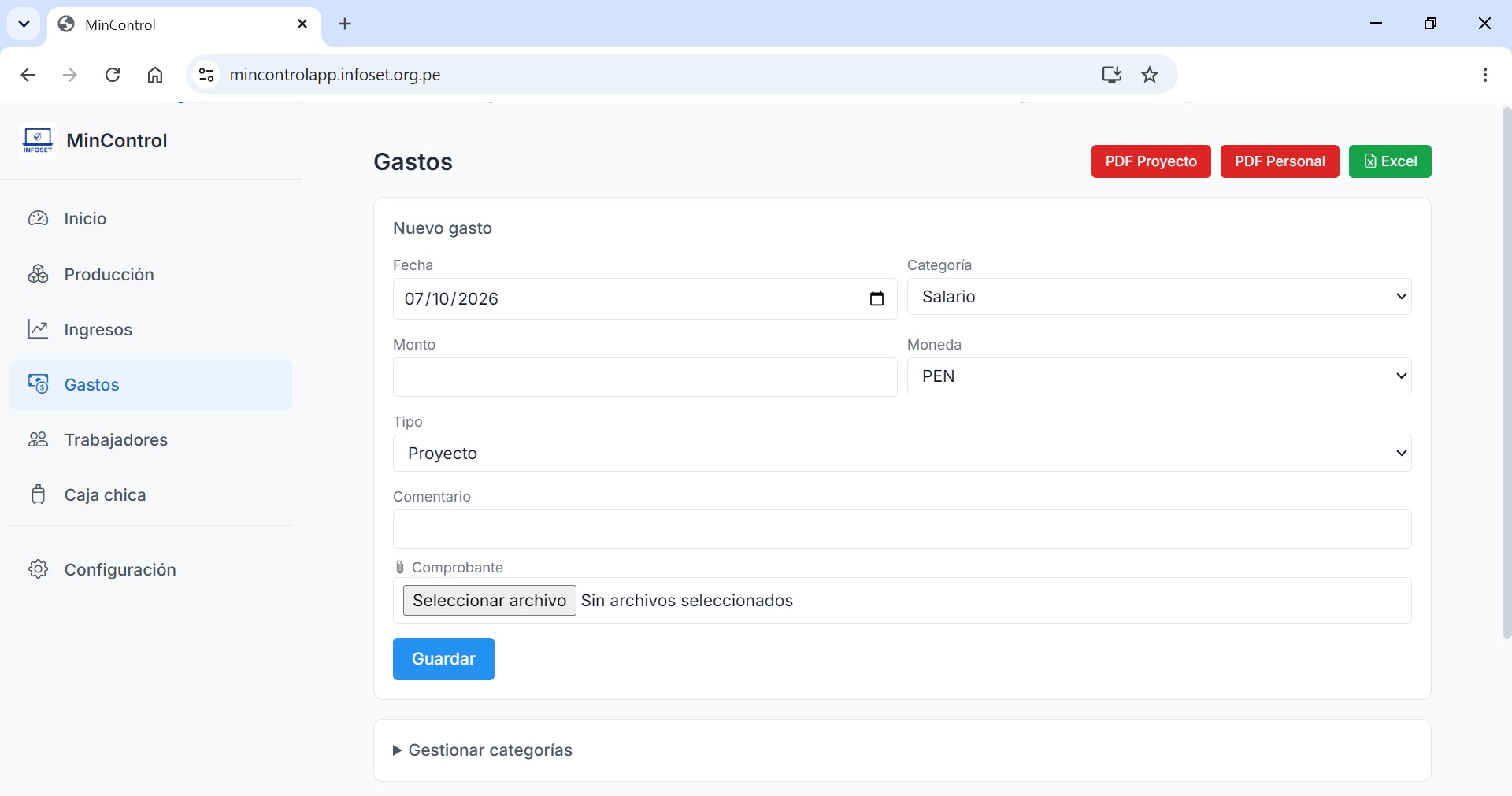Click the install app icon in address bar
This screenshot has width=1512, height=796.
coord(1111,75)
